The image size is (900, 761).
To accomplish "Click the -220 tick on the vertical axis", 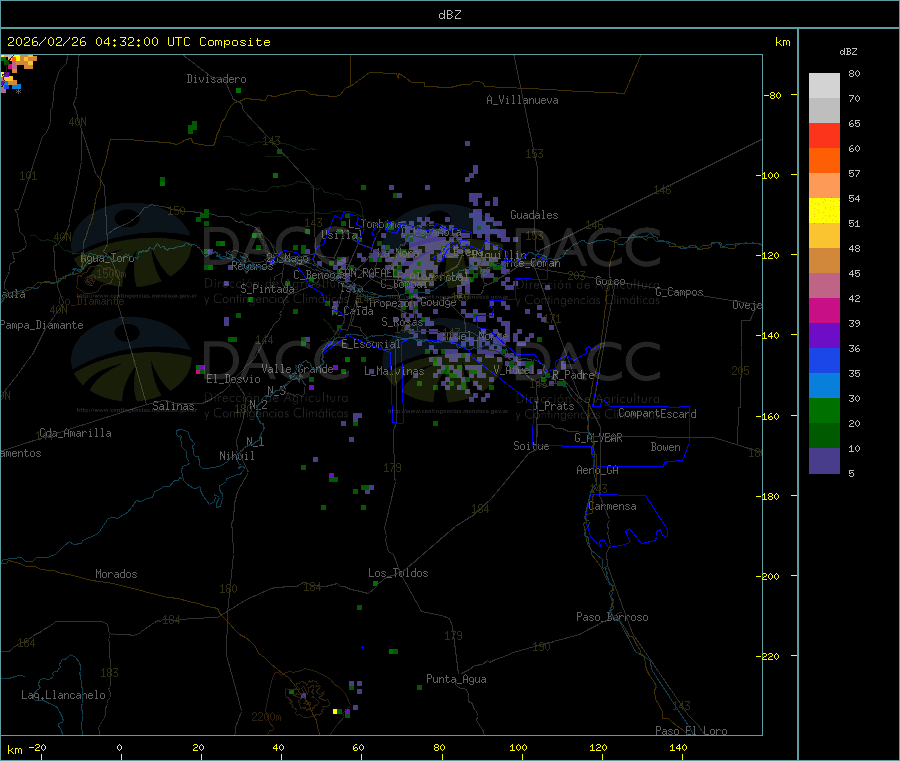I will 769,656.
